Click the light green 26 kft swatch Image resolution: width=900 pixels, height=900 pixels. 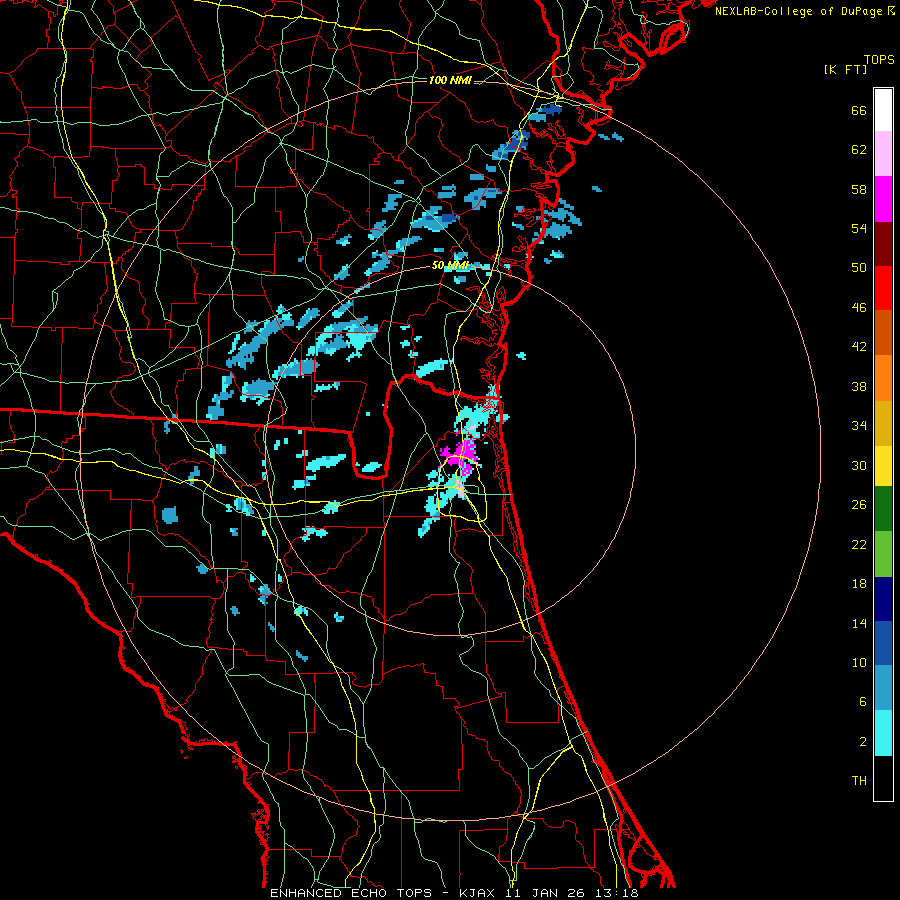883,554
